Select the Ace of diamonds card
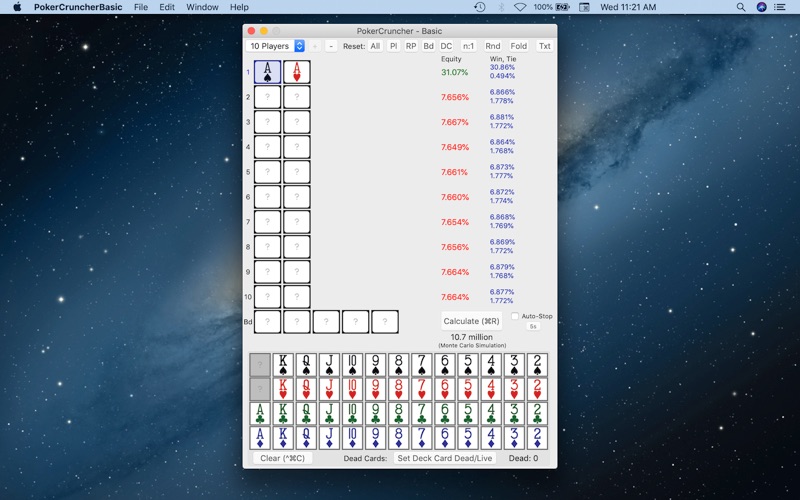The height and width of the screenshot is (500, 800). pos(260,438)
